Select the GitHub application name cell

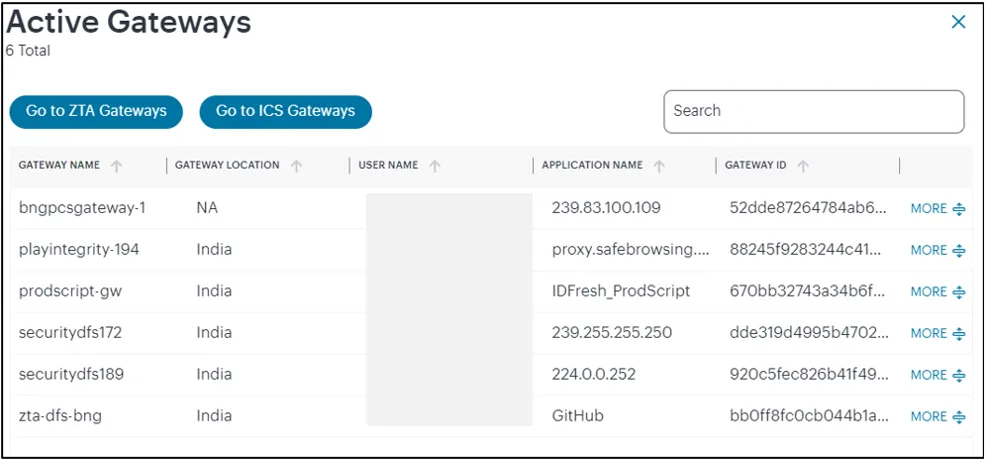tap(578, 416)
